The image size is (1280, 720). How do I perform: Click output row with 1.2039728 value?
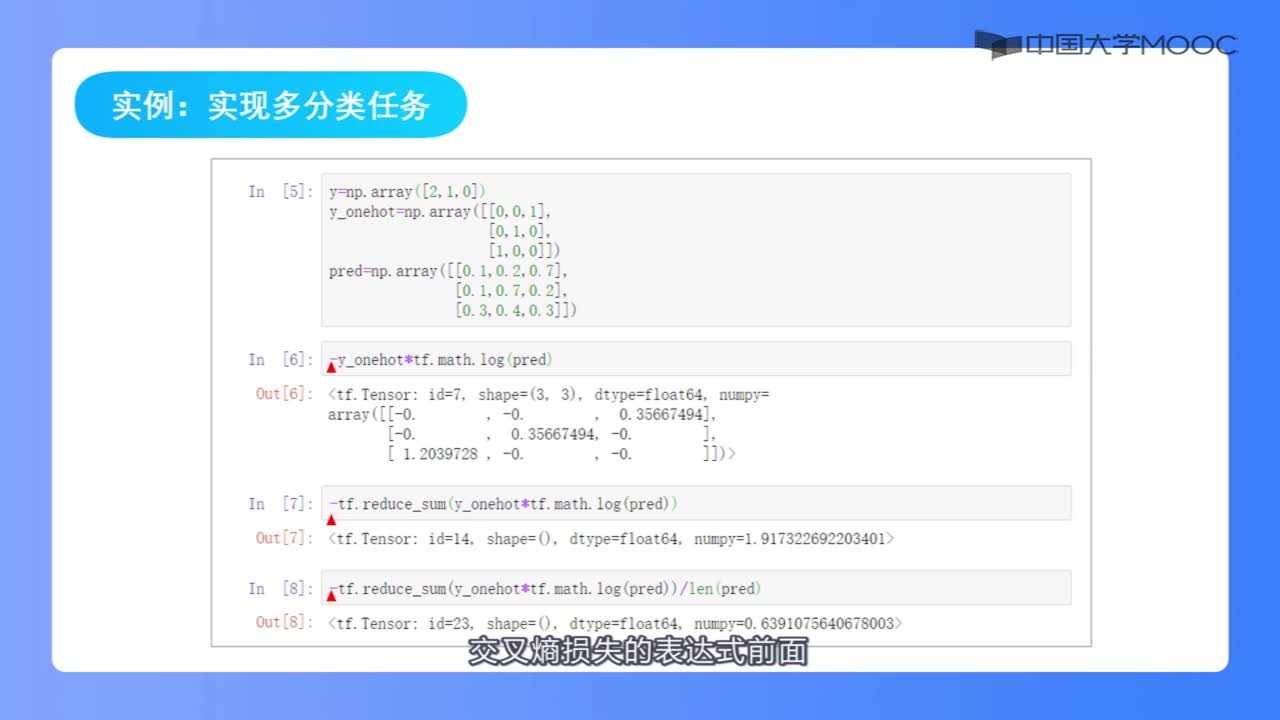coord(560,454)
